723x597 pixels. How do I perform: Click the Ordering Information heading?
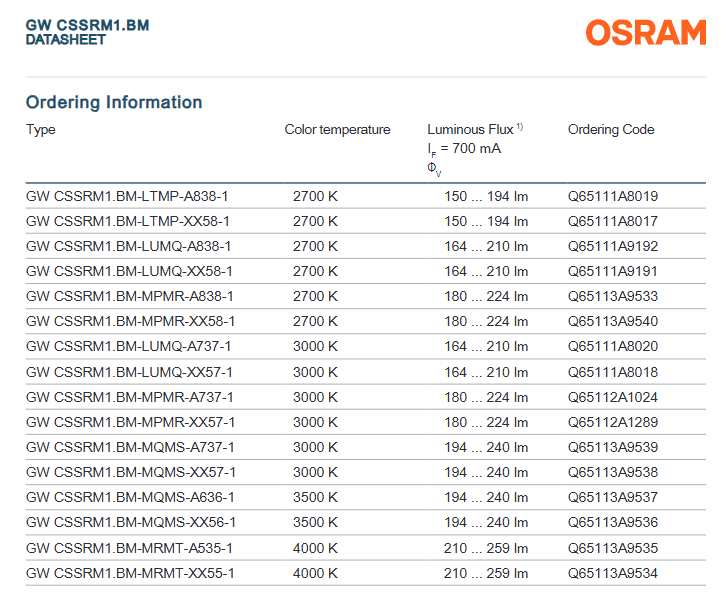click(x=114, y=102)
